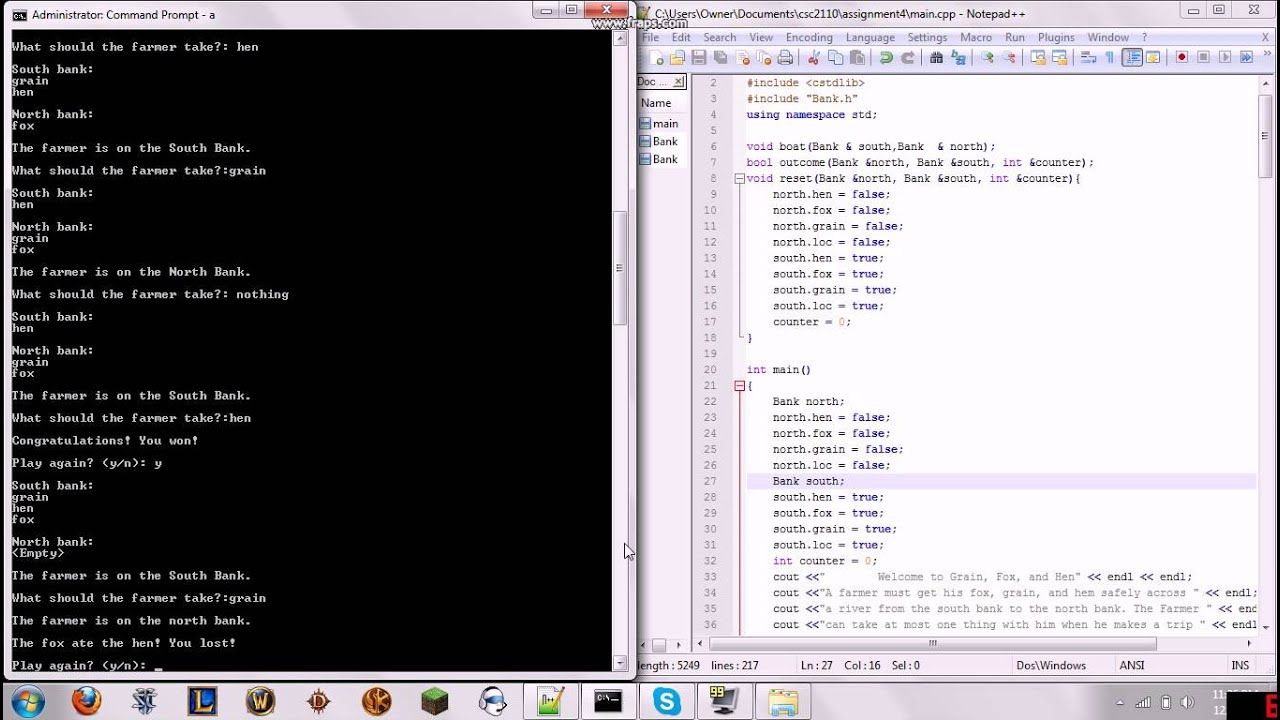Print the document using the printer icon

click(785, 58)
